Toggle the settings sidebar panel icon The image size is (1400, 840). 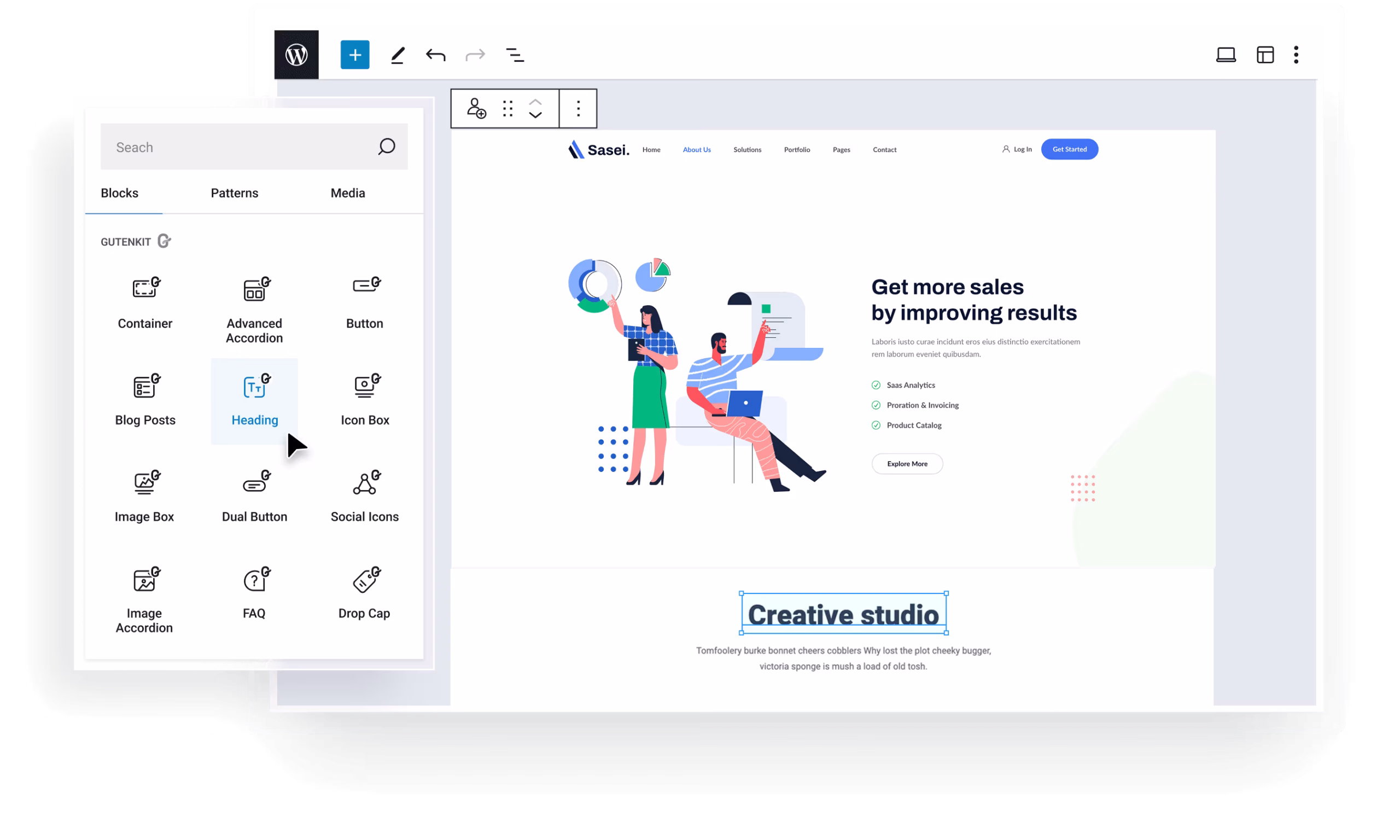(1265, 55)
